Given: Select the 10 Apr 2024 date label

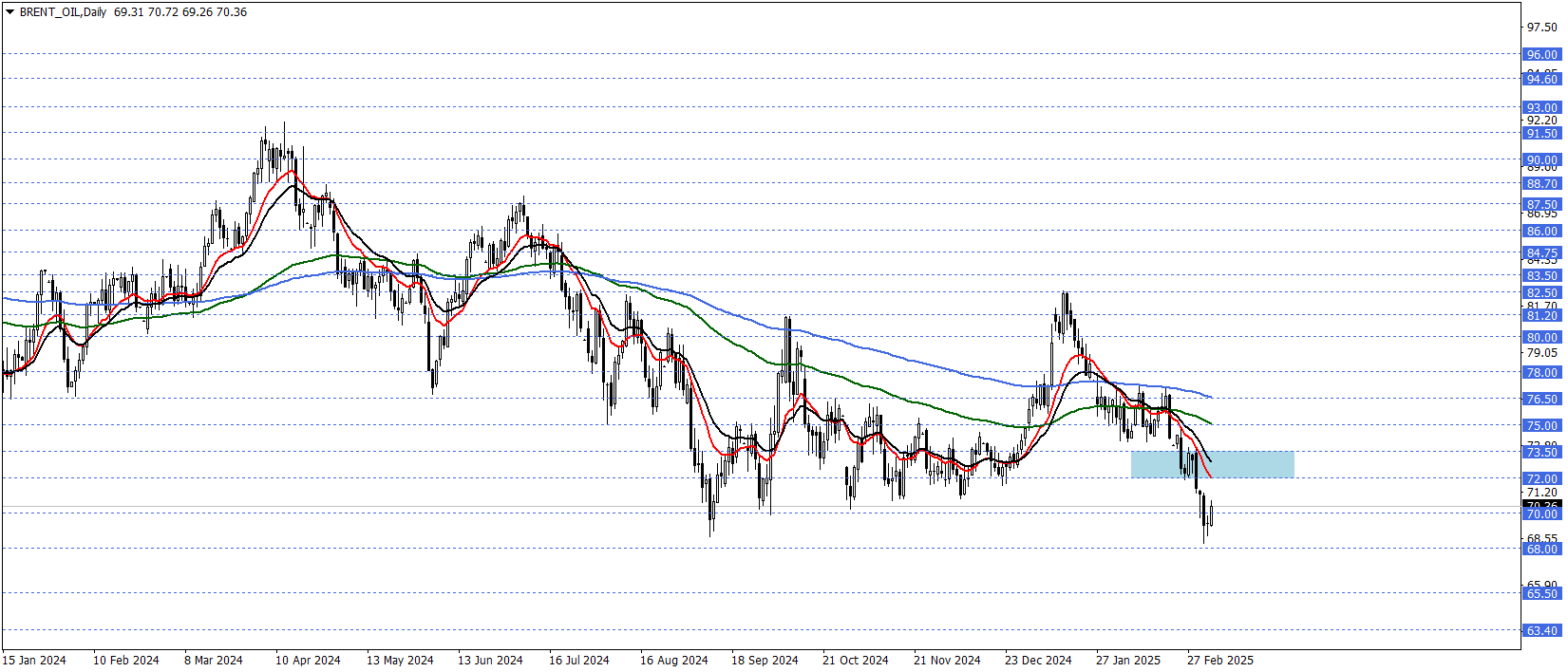Looking at the screenshot, I should (x=308, y=661).
